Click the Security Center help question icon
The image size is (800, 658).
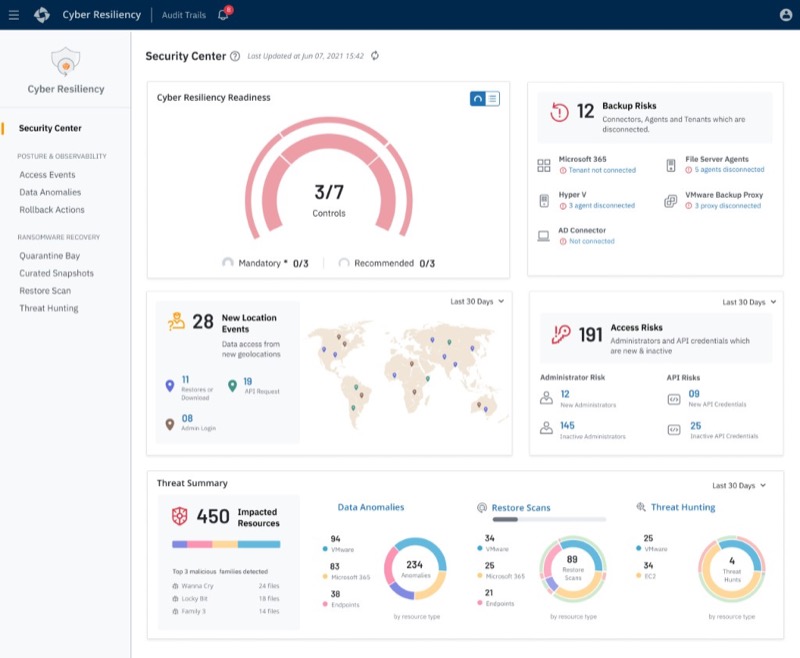[x=235, y=56]
